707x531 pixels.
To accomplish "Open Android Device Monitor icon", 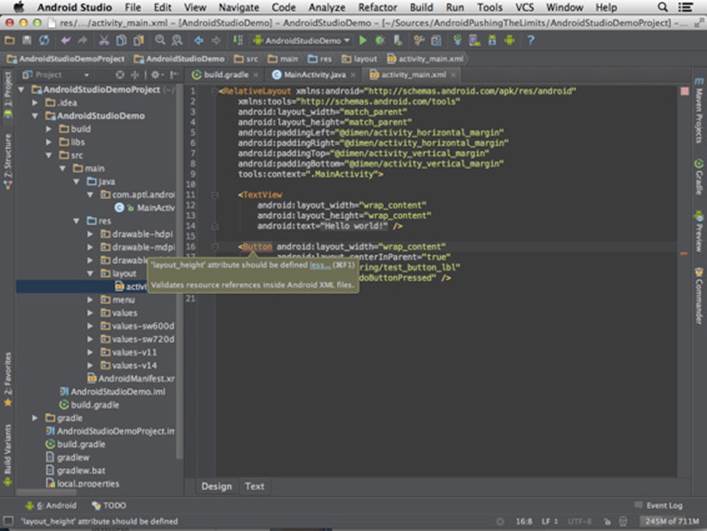I will (510, 41).
